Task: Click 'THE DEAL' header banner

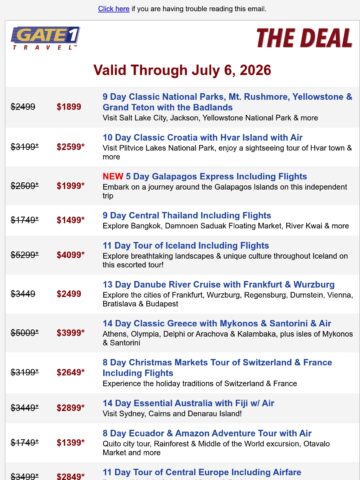Action: (304, 38)
